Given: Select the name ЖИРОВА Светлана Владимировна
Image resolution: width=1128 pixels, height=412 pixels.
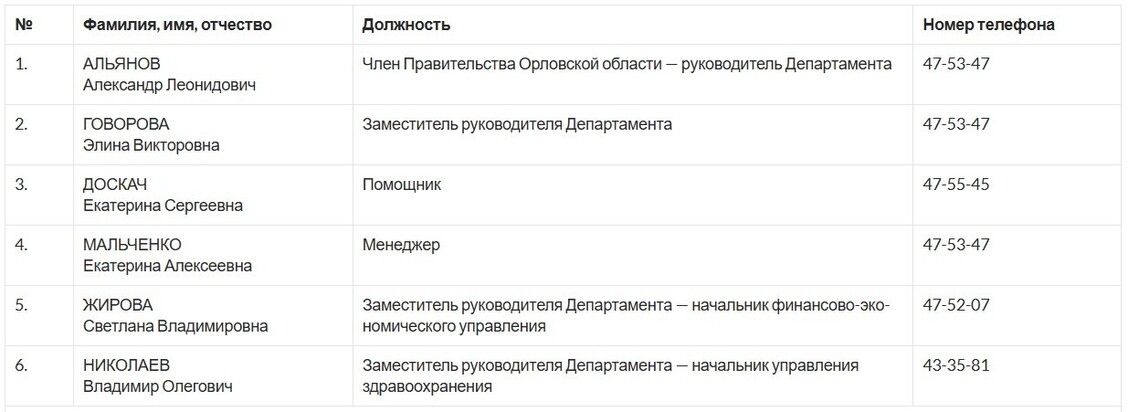Looking at the screenshot, I should tap(175, 316).
